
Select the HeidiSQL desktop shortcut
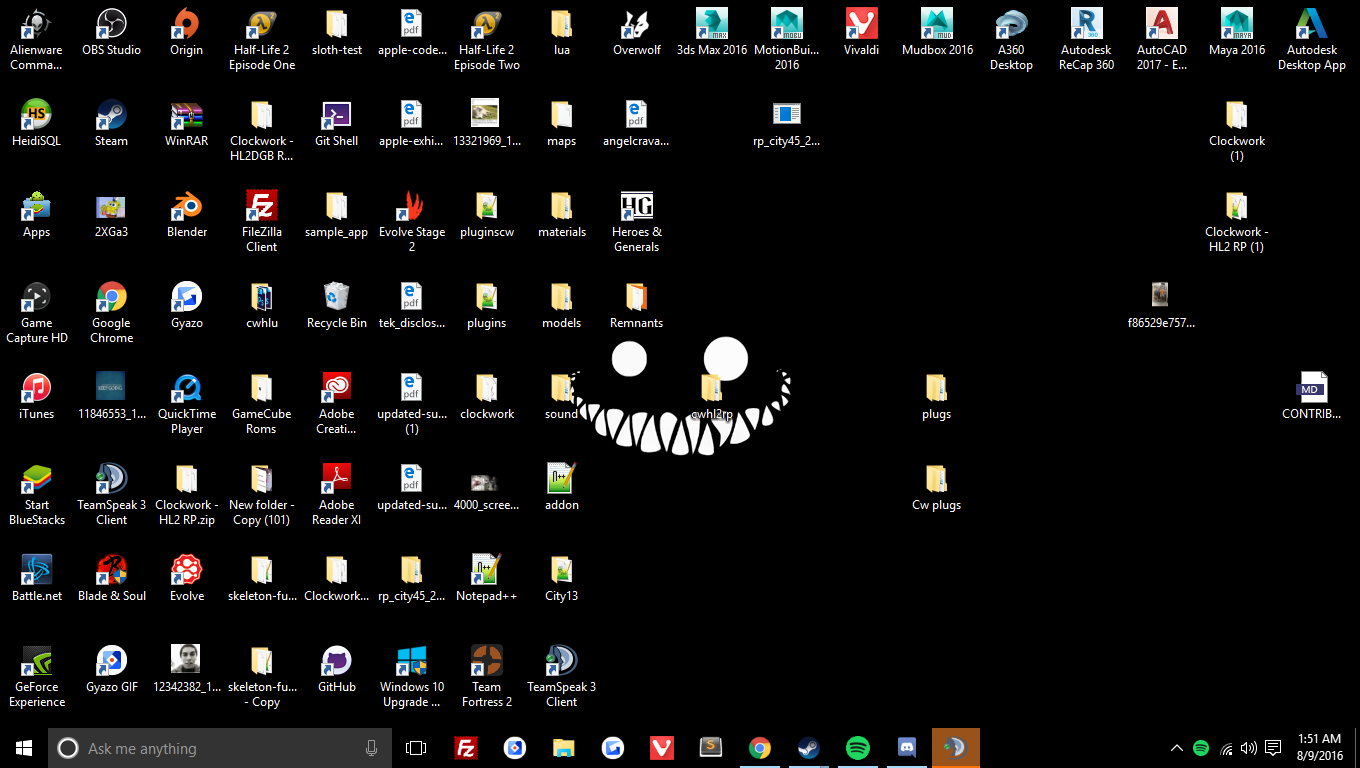(36, 123)
